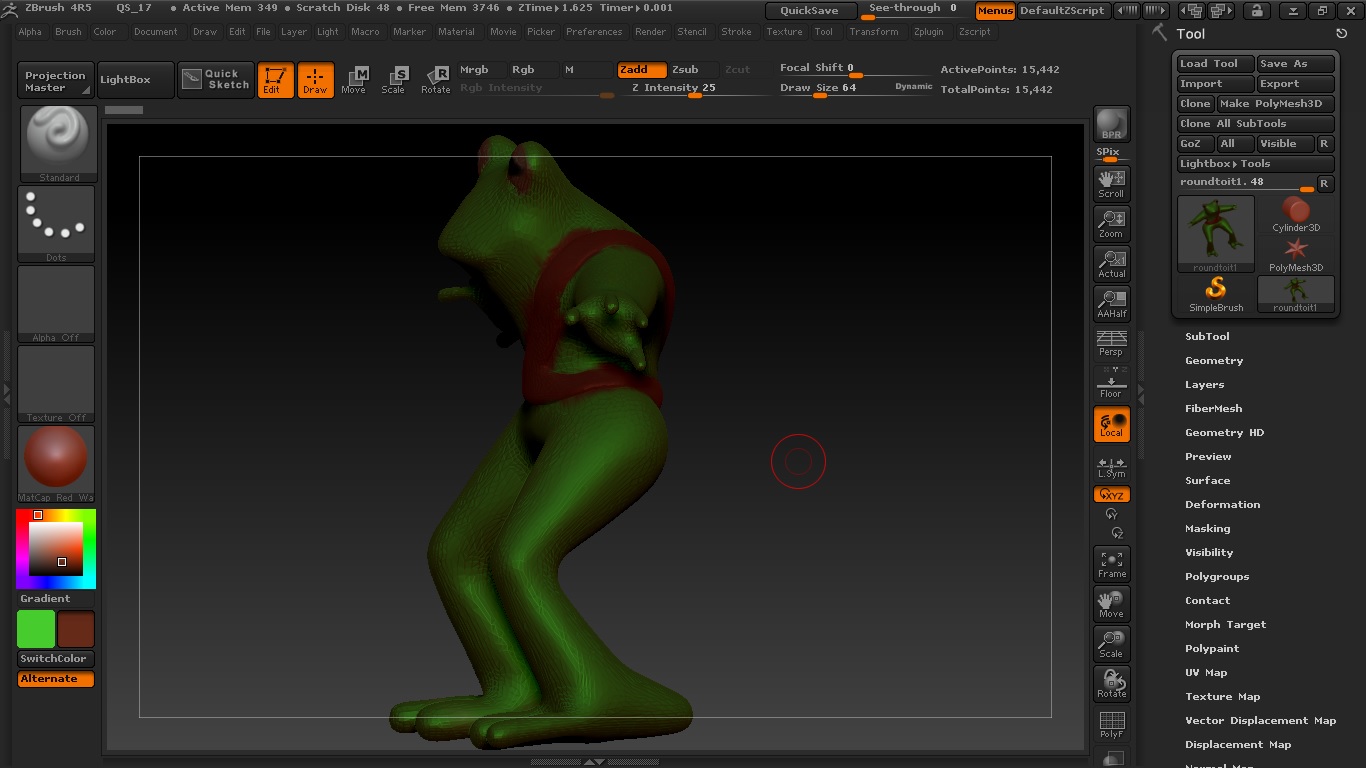Click the Zoom canvas icon
This screenshot has height=768, width=1366.
coord(1111,223)
